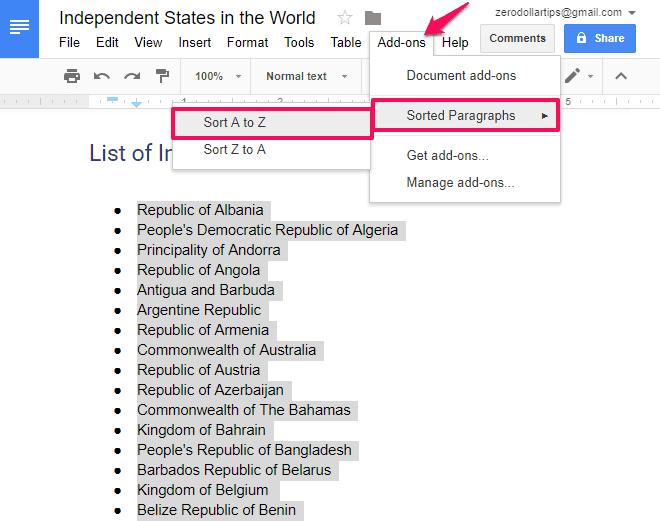Open editing mode dropdown arrow
The image size is (660, 521).
click(x=591, y=77)
